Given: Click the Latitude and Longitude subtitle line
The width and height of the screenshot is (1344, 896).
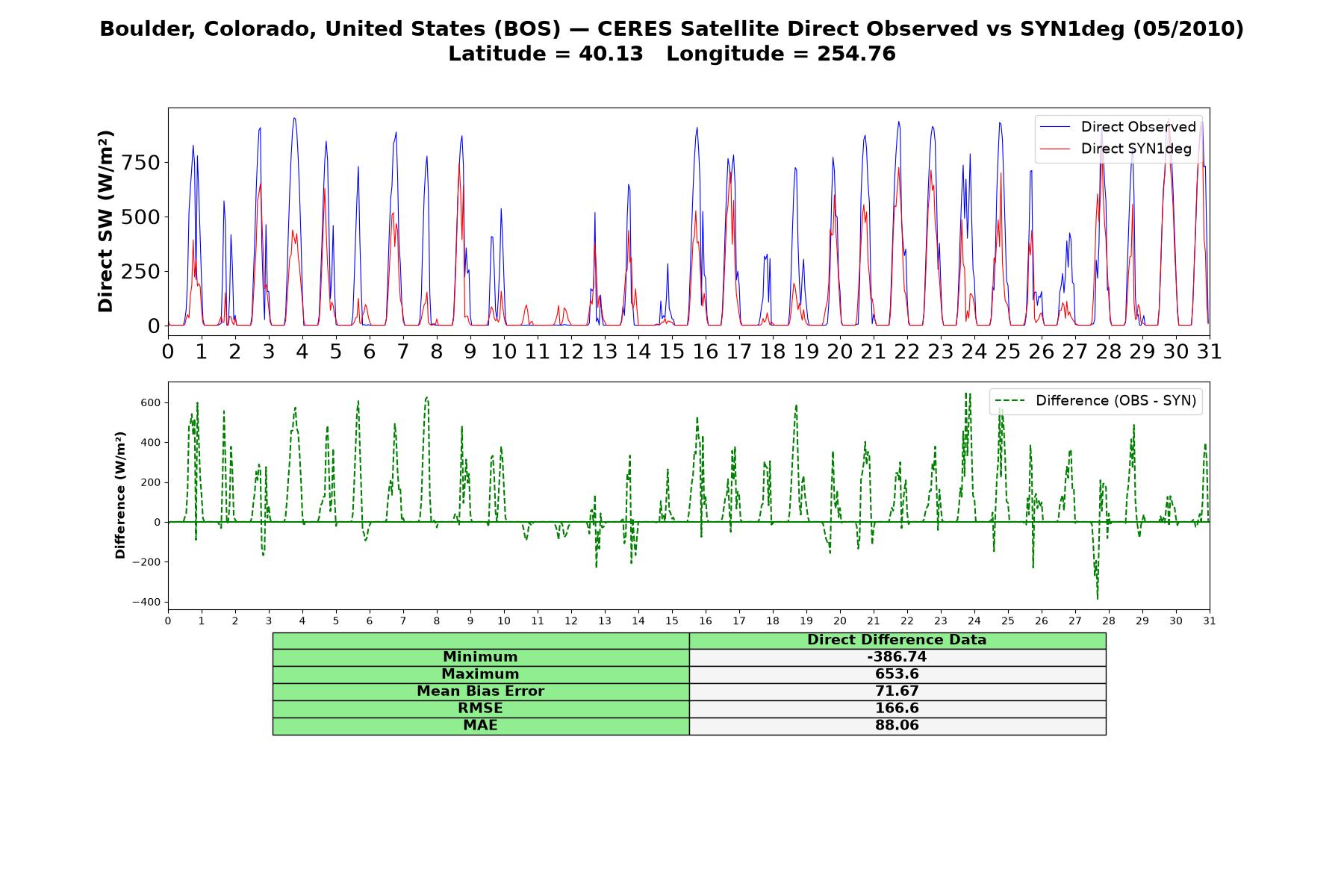Looking at the screenshot, I should (671, 54).
